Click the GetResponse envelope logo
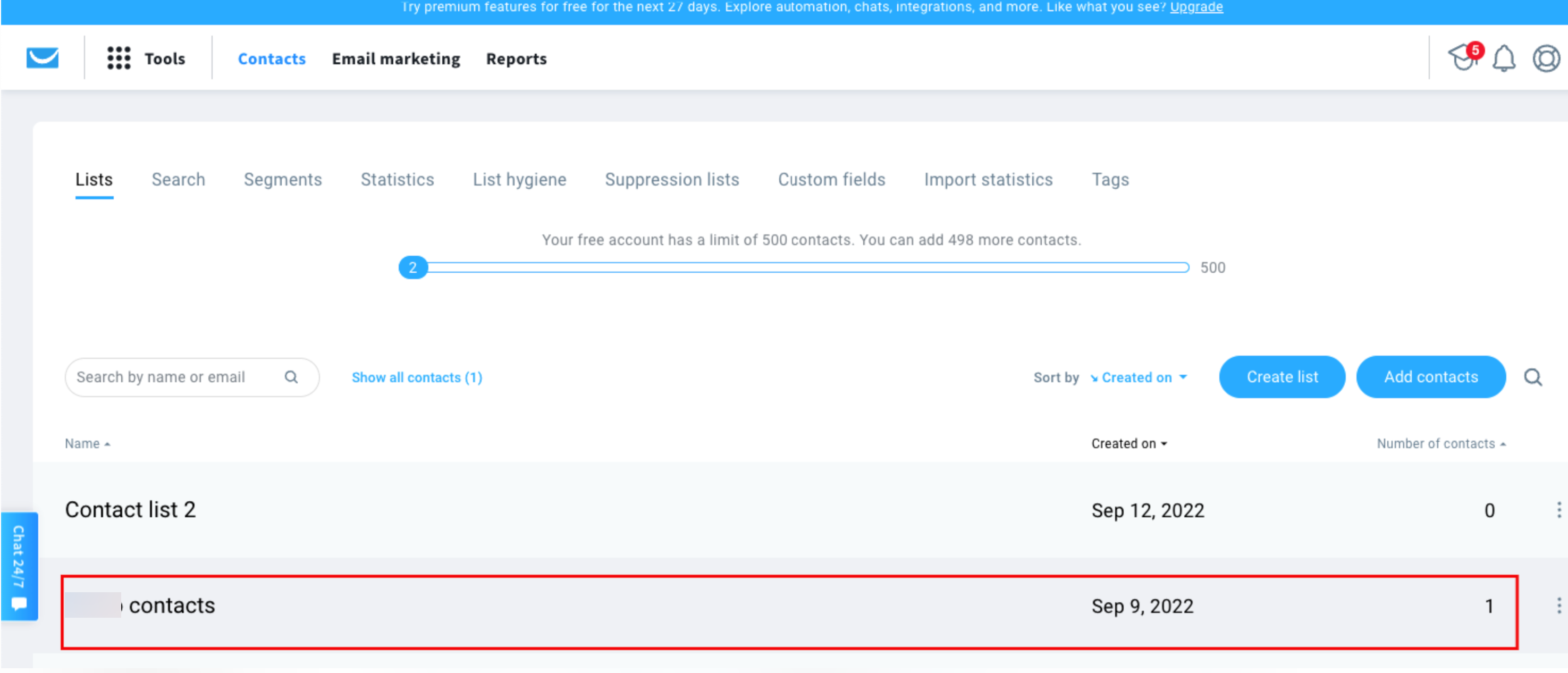 [x=42, y=58]
